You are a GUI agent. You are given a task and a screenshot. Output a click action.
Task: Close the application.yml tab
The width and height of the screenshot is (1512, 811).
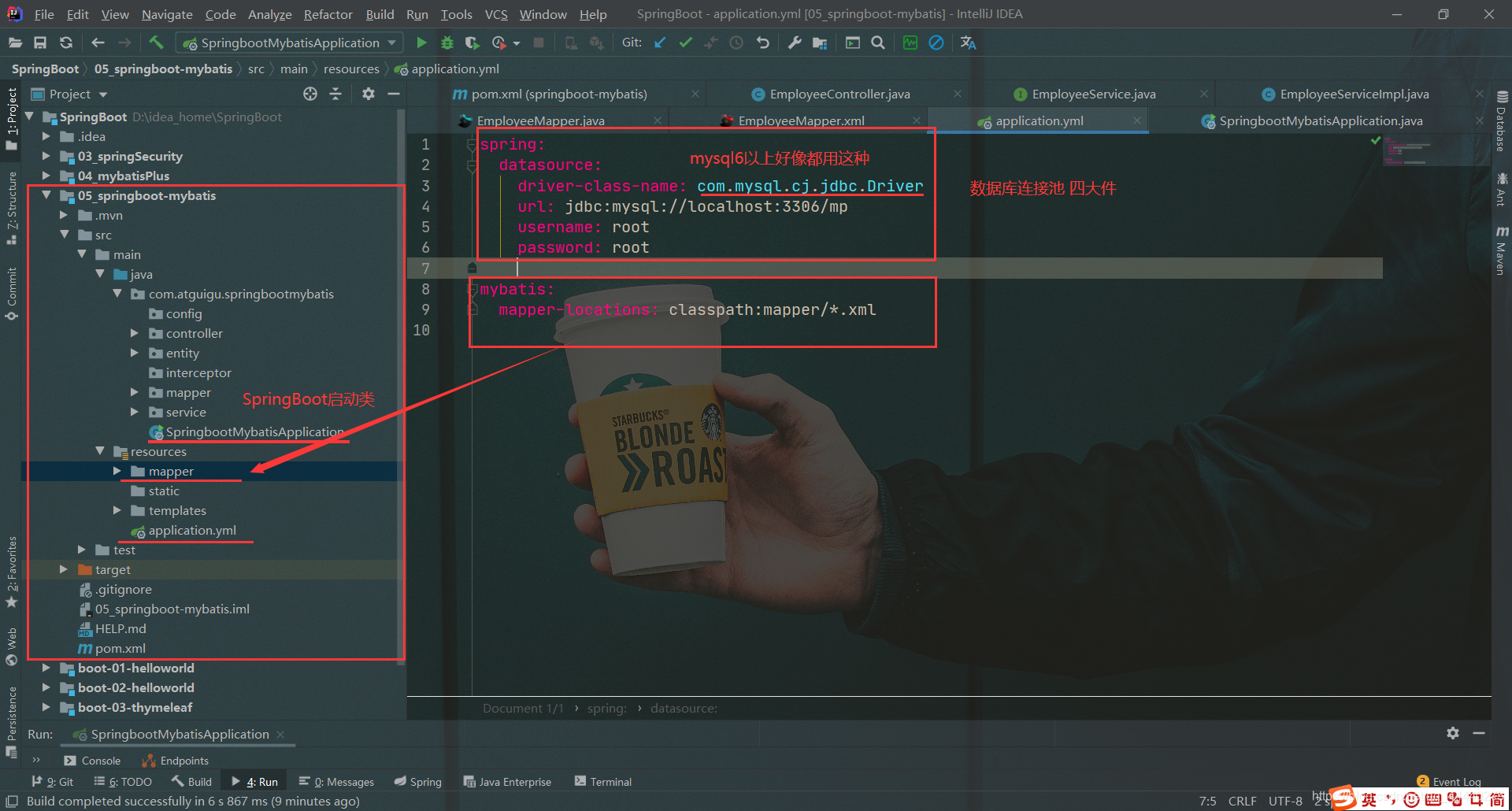[1137, 120]
